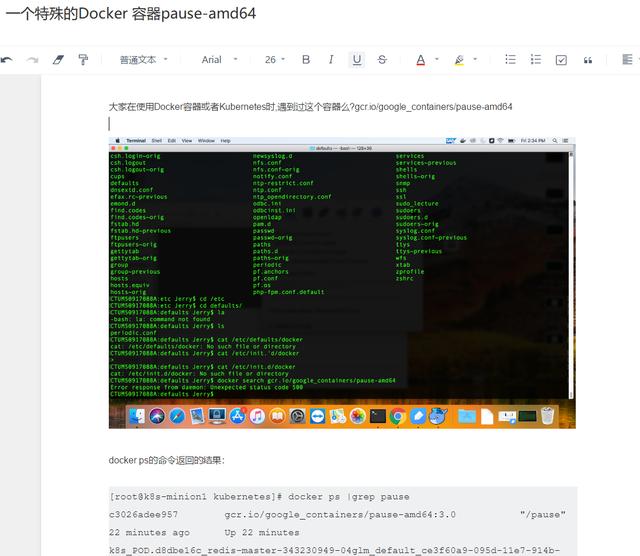The width and height of the screenshot is (640, 556).
Task: Expand the highlight color picker arrow
Action: pyautogui.click(x=475, y=59)
